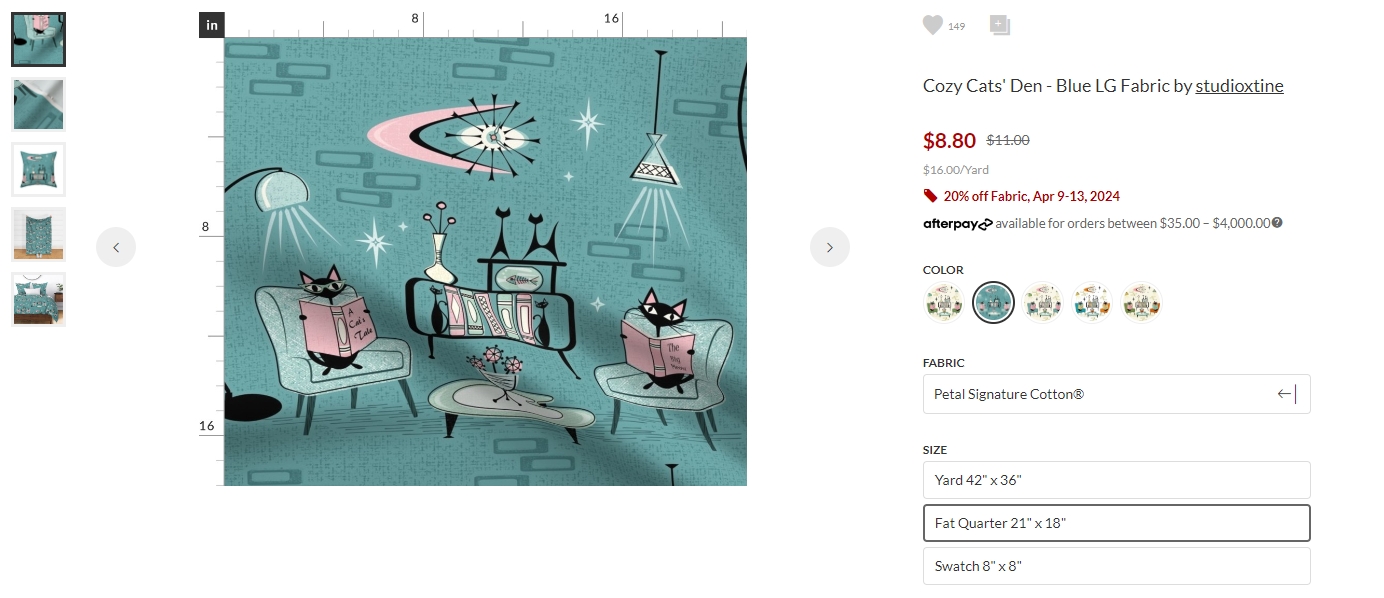
Task: View the bedding mockup thumbnail
Action: pos(38,299)
